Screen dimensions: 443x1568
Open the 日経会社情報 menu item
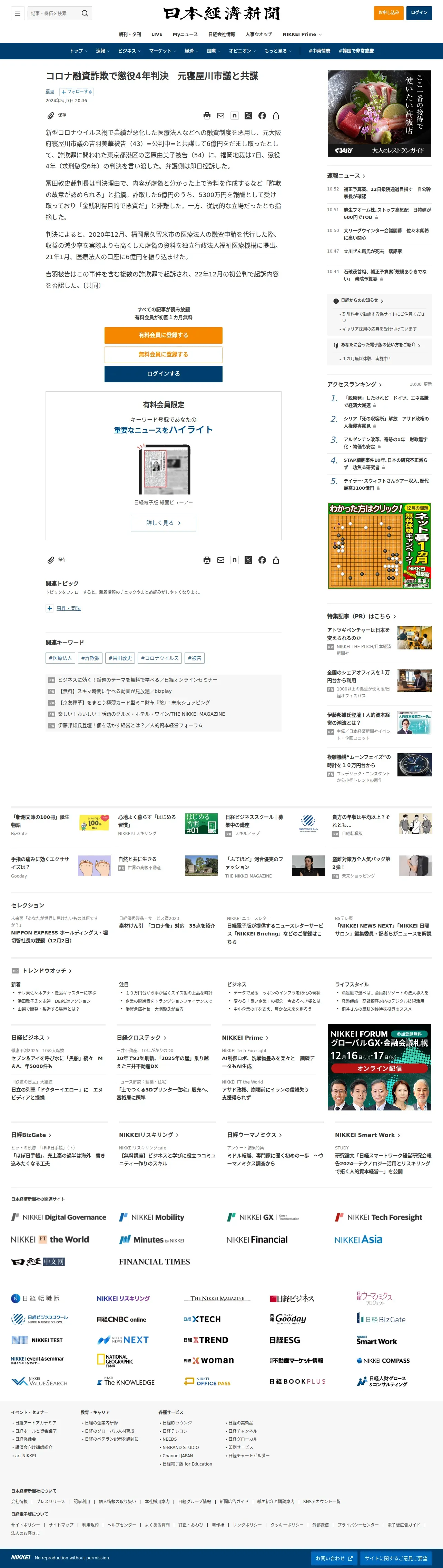(x=221, y=34)
